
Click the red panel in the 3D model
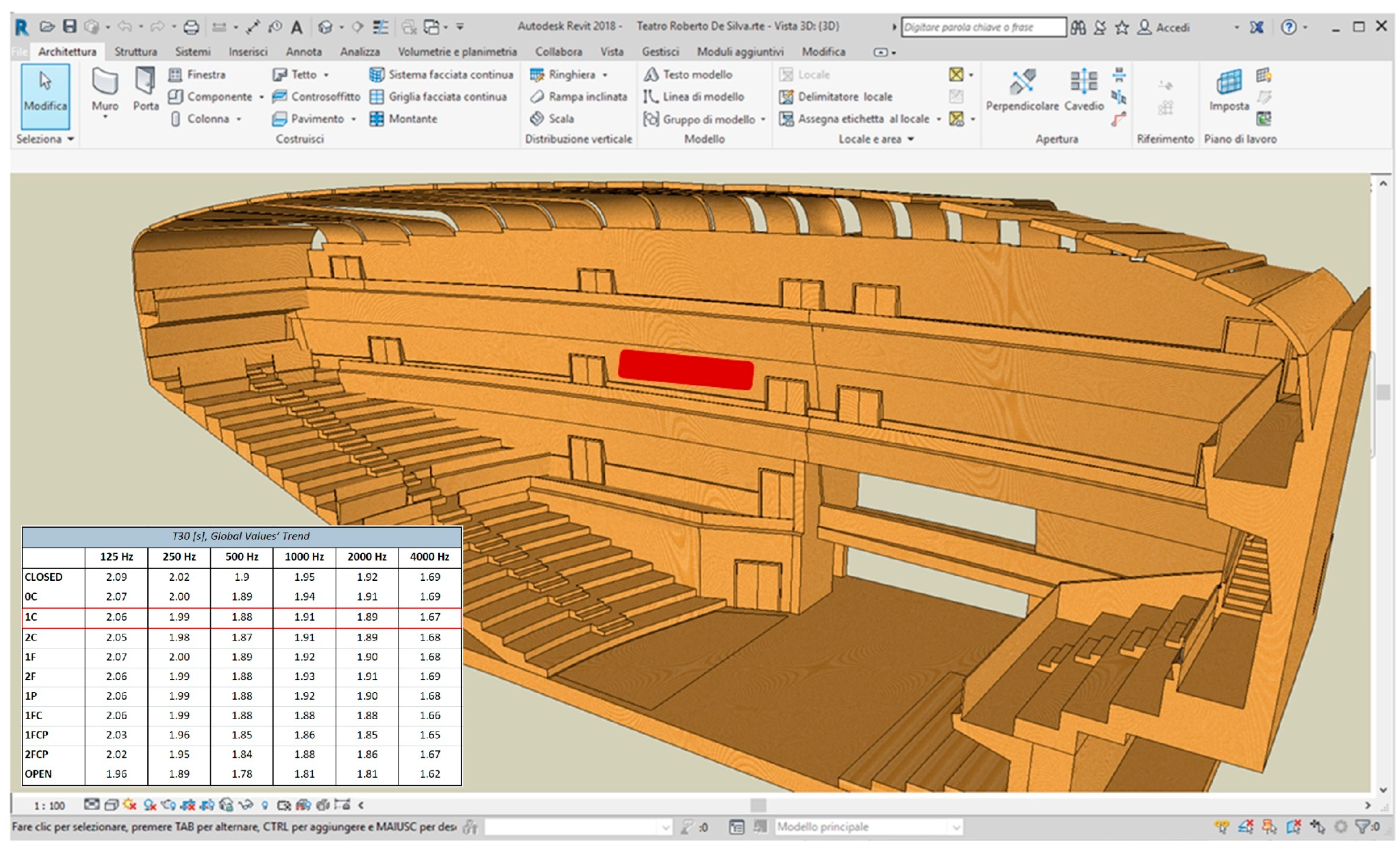[686, 370]
